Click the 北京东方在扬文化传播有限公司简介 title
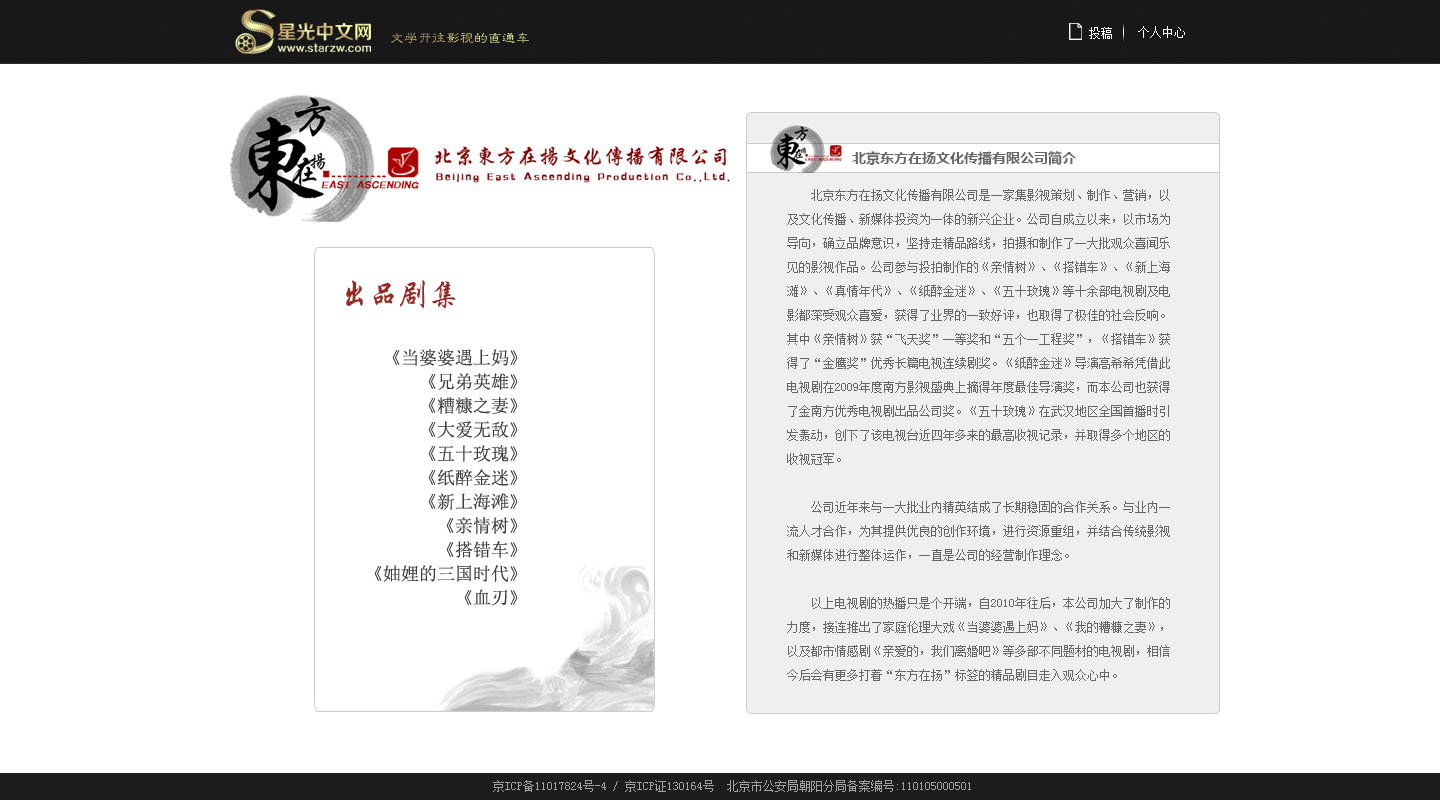 (x=964, y=158)
